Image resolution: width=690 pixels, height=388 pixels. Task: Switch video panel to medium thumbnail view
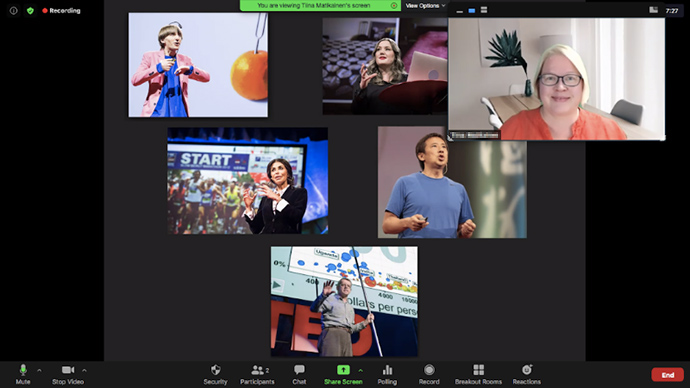[x=472, y=11]
